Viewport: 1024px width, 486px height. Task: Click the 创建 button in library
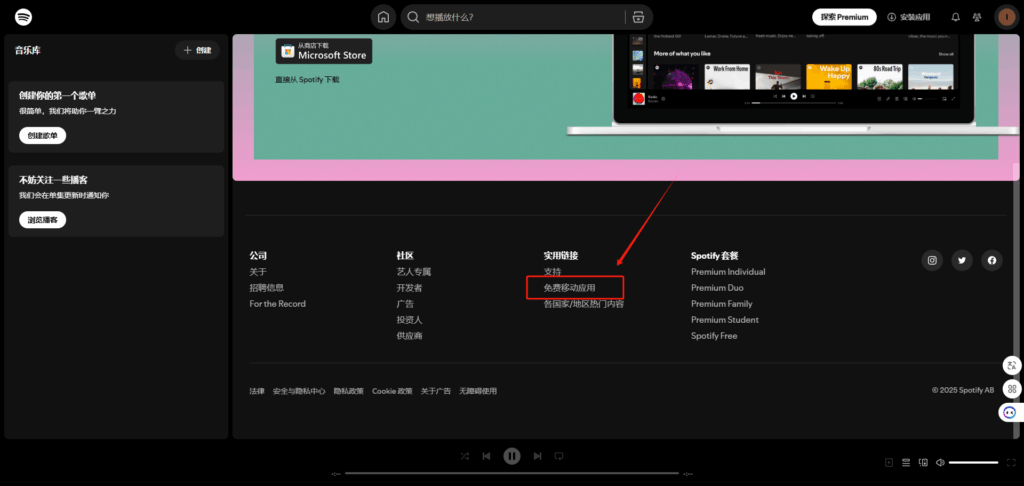point(197,50)
